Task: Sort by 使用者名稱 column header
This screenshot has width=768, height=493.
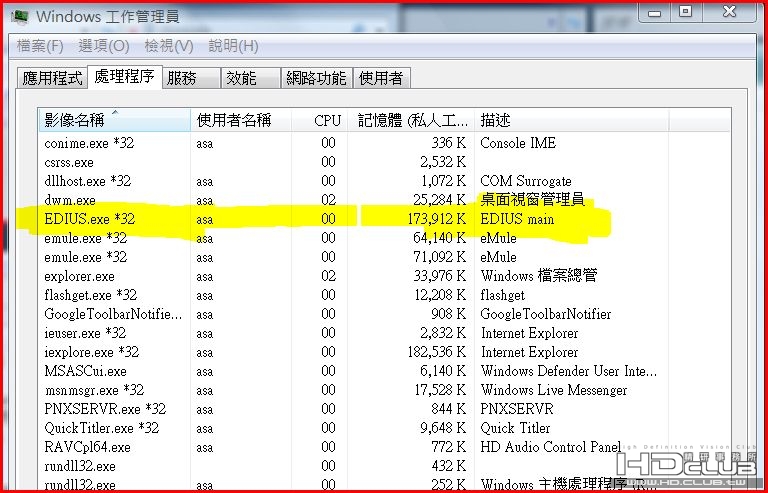Action: (241, 120)
